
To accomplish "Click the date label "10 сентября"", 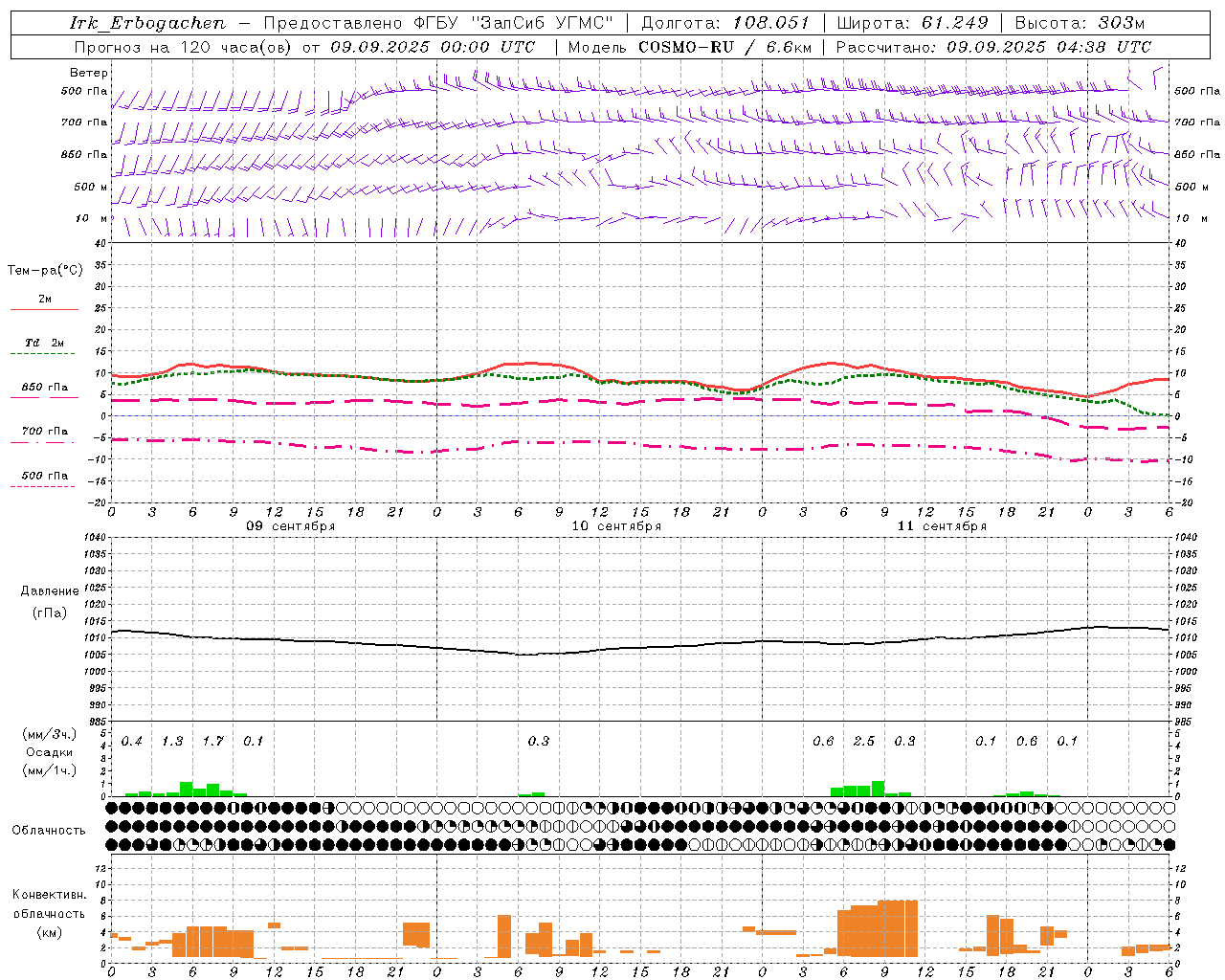I will [x=616, y=526].
